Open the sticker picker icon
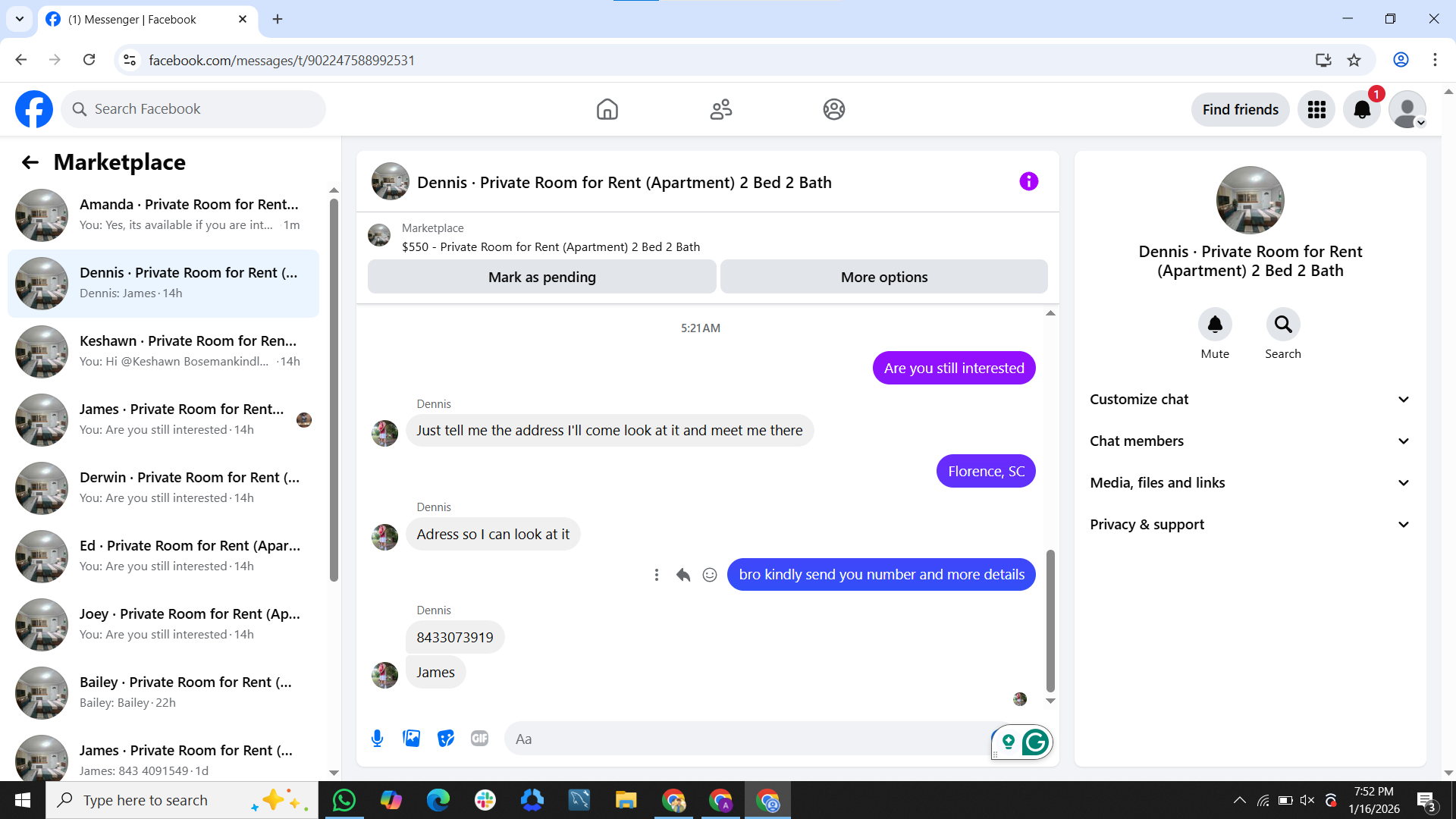 click(x=446, y=739)
